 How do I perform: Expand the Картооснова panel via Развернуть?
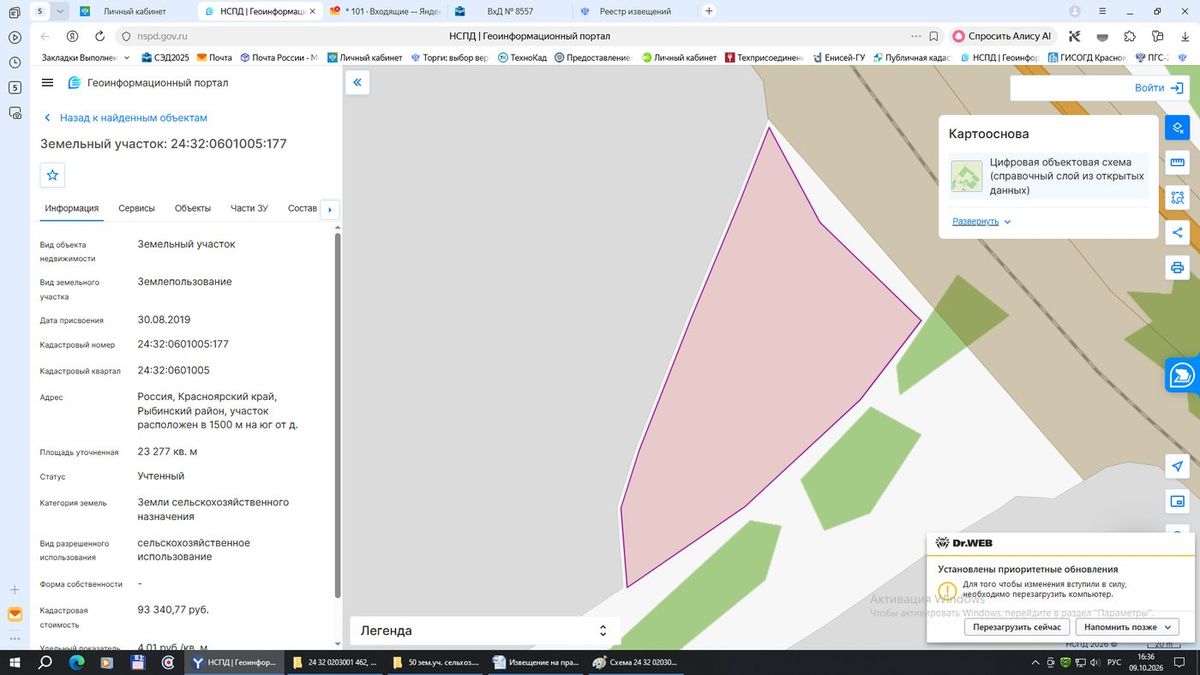click(x=981, y=222)
